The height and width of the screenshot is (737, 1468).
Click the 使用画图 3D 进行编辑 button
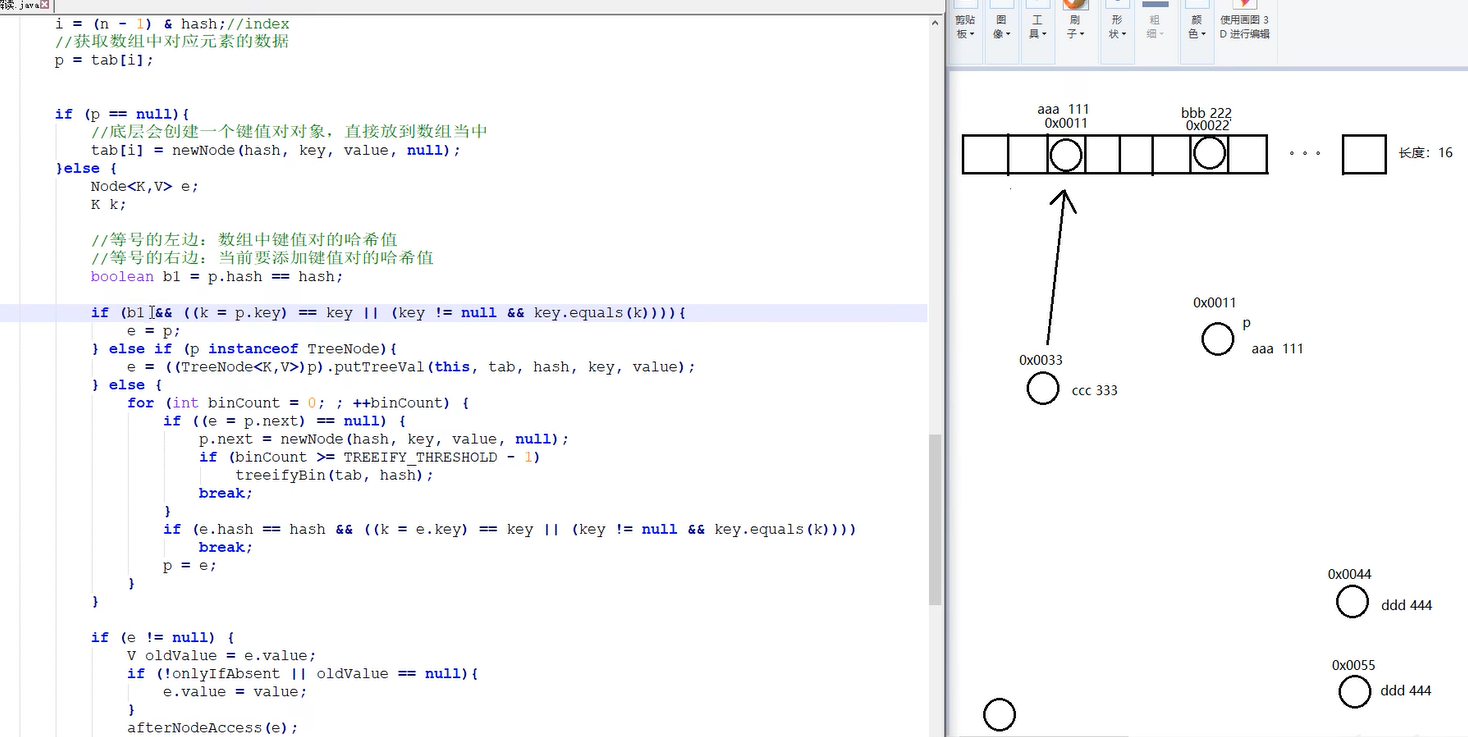[1244, 25]
